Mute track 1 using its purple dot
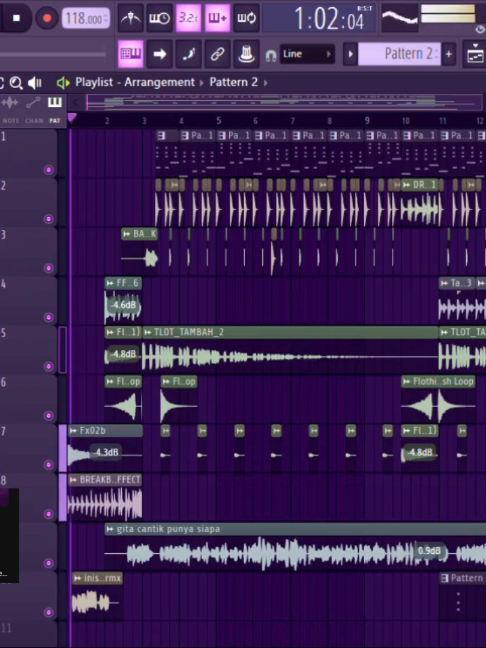Viewport: 486px width, 648px height. coord(49,170)
